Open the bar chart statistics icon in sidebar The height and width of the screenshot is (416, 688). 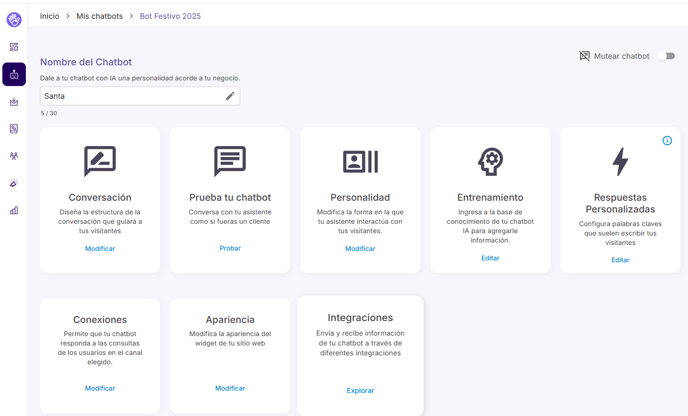14,211
